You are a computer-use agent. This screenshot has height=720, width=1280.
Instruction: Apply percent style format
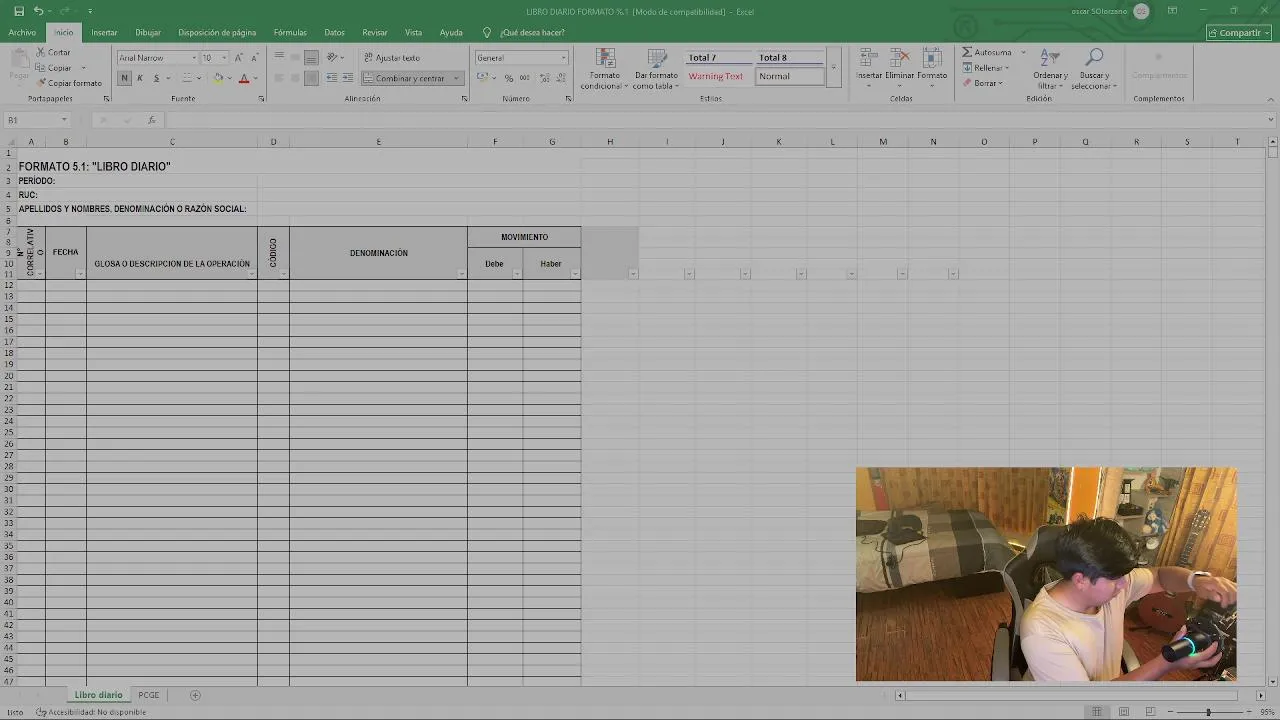click(x=508, y=78)
